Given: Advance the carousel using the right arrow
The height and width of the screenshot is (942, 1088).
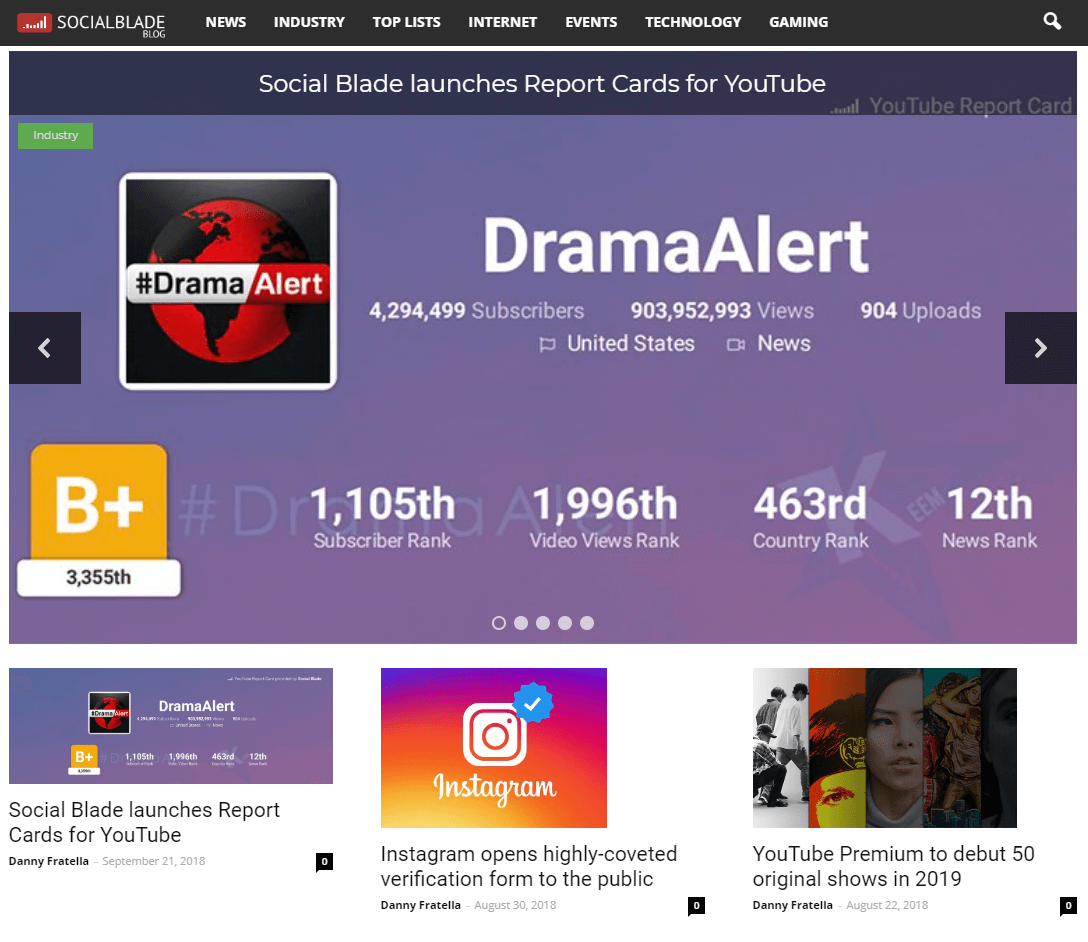Looking at the screenshot, I should click(x=1040, y=348).
